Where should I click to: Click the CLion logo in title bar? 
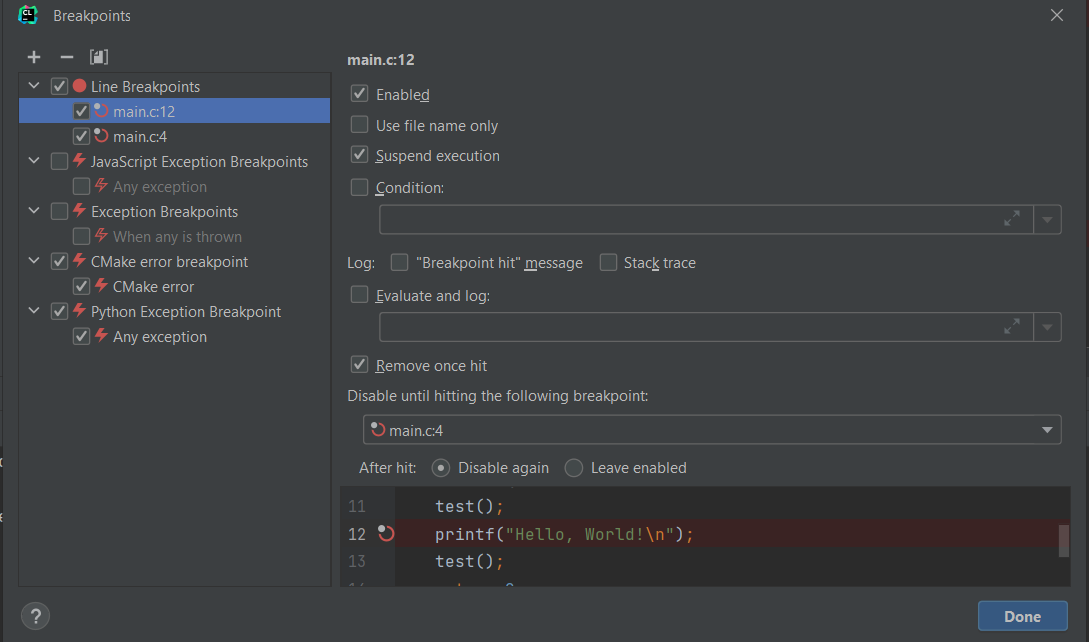click(x=28, y=15)
